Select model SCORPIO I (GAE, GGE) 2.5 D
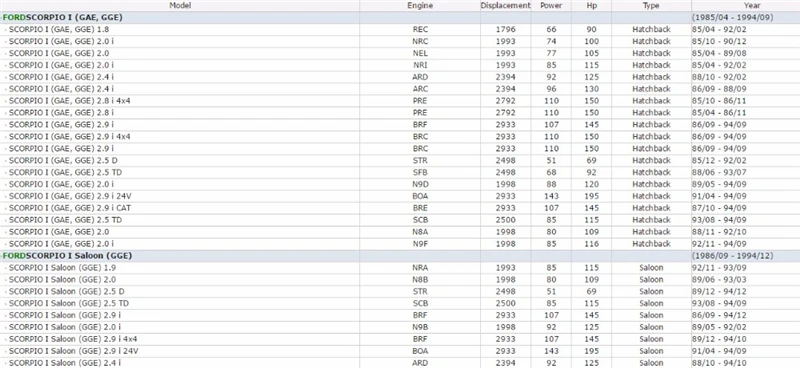800x368 pixels. pos(63,160)
